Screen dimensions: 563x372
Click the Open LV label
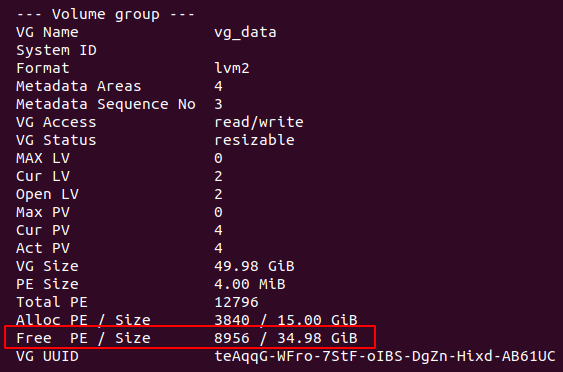pyautogui.click(x=47, y=194)
